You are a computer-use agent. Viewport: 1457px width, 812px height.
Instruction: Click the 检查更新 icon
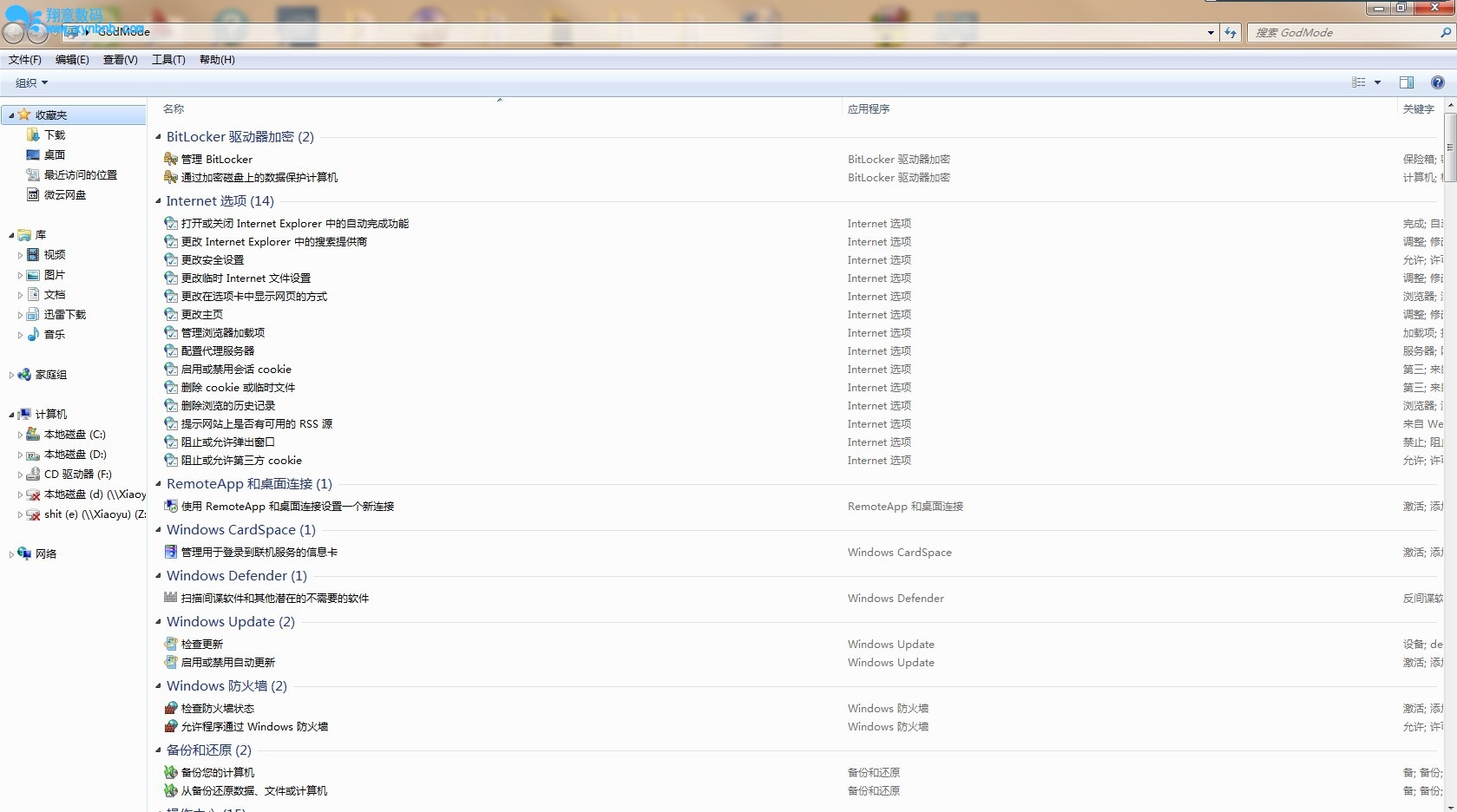(x=171, y=644)
